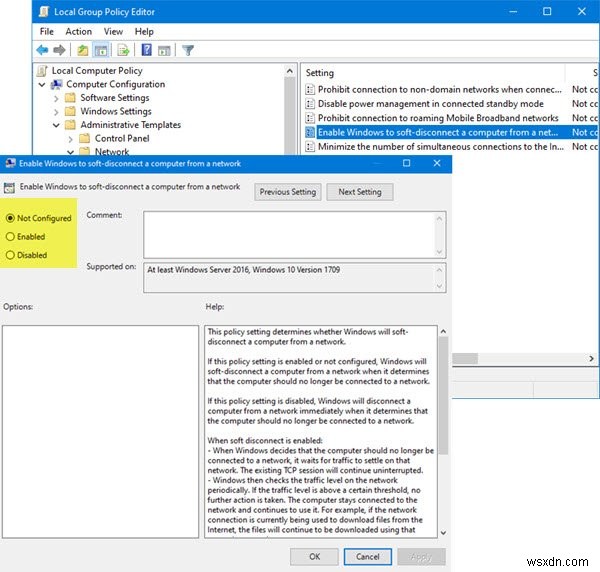Click the Filter funnel toolbar icon

[x=188, y=50]
